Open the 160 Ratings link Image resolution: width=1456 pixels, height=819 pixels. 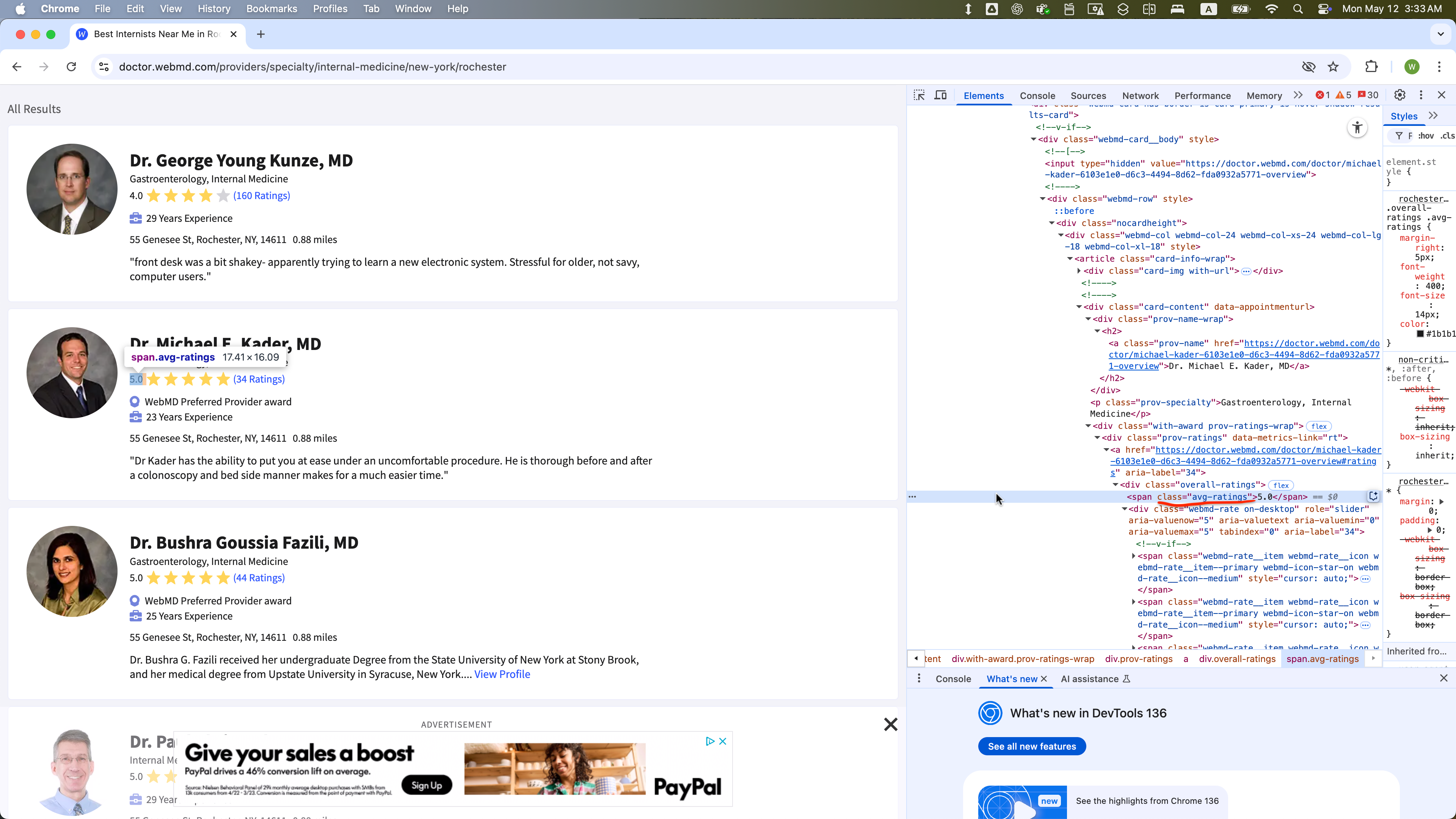(x=262, y=196)
